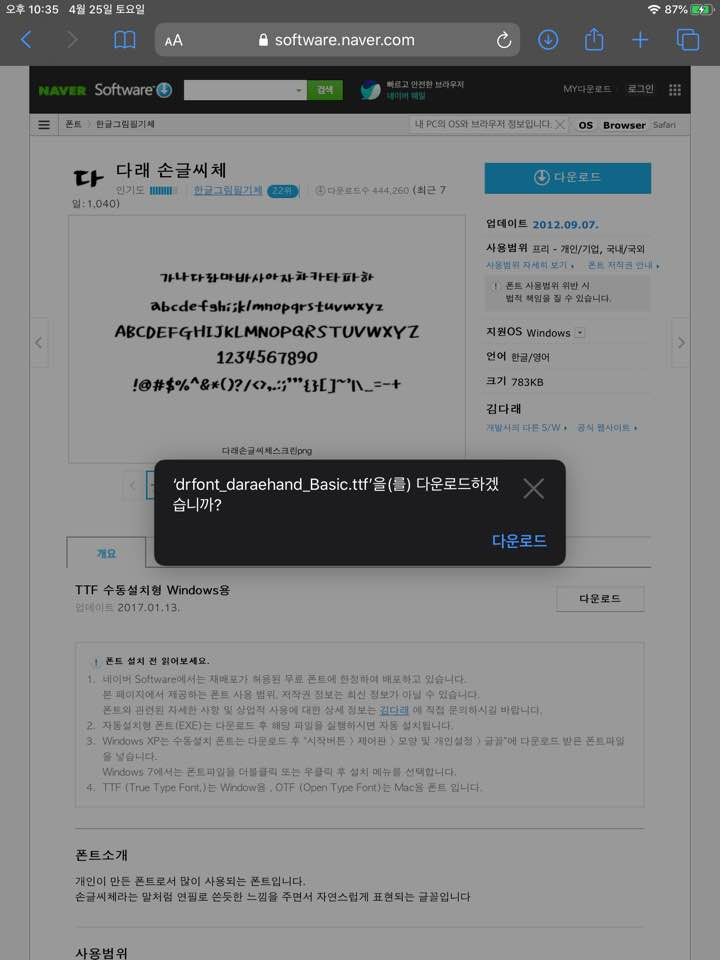
Task: Click the 폰트소개 heading
Action: (101, 855)
